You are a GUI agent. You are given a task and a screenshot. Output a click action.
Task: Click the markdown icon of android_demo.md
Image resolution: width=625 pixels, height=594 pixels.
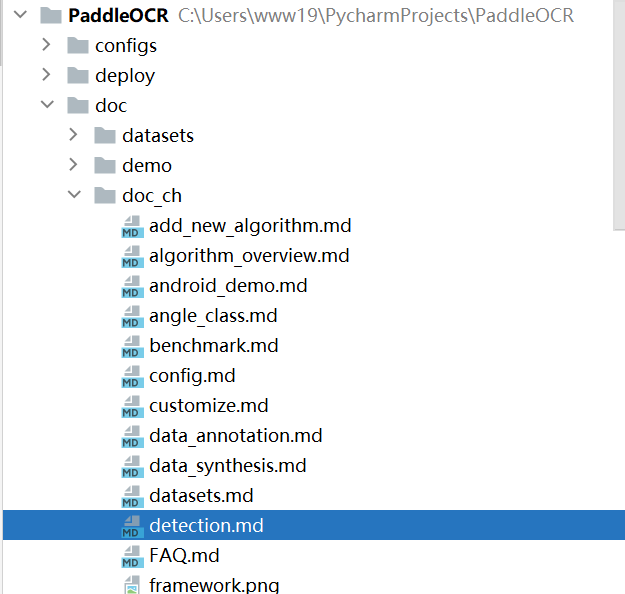[132, 286]
